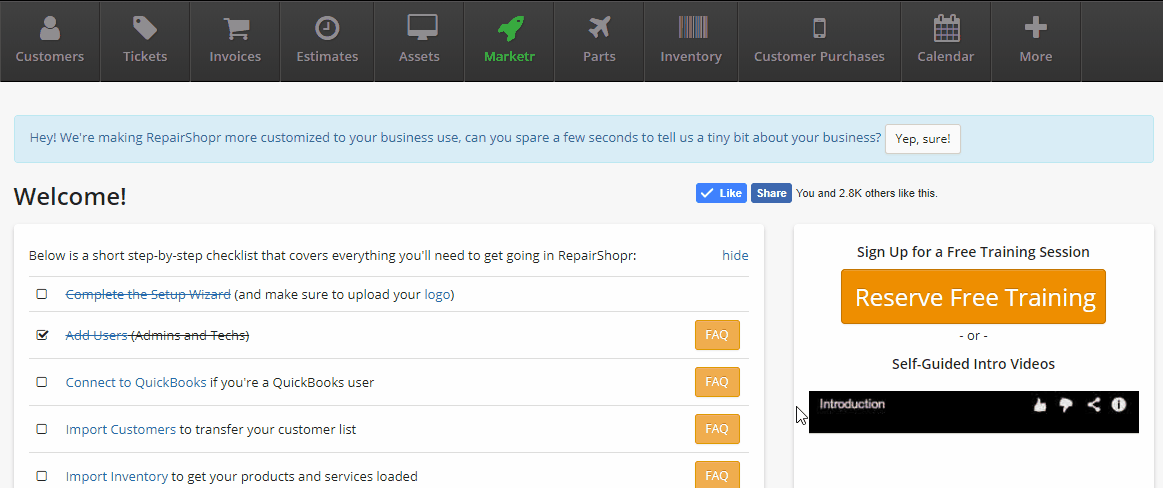Click the video share icon
The image size is (1163, 488).
click(1093, 404)
